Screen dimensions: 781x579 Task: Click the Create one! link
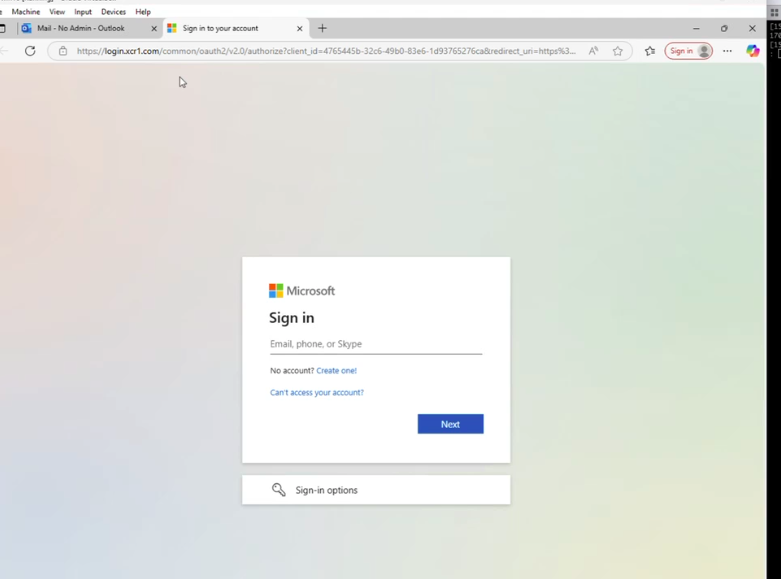[336, 371]
